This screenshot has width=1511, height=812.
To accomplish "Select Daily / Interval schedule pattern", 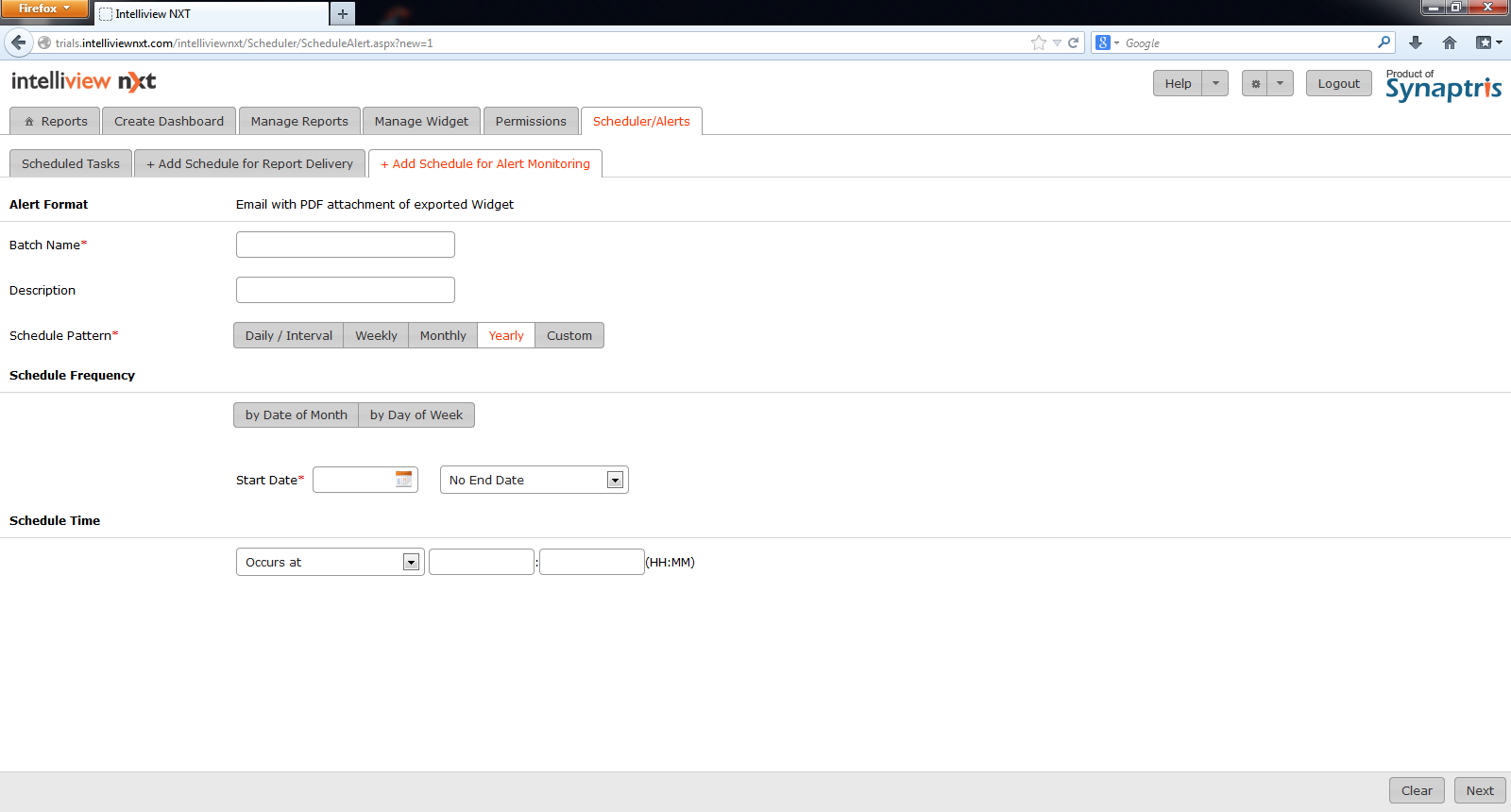I will [x=289, y=335].
